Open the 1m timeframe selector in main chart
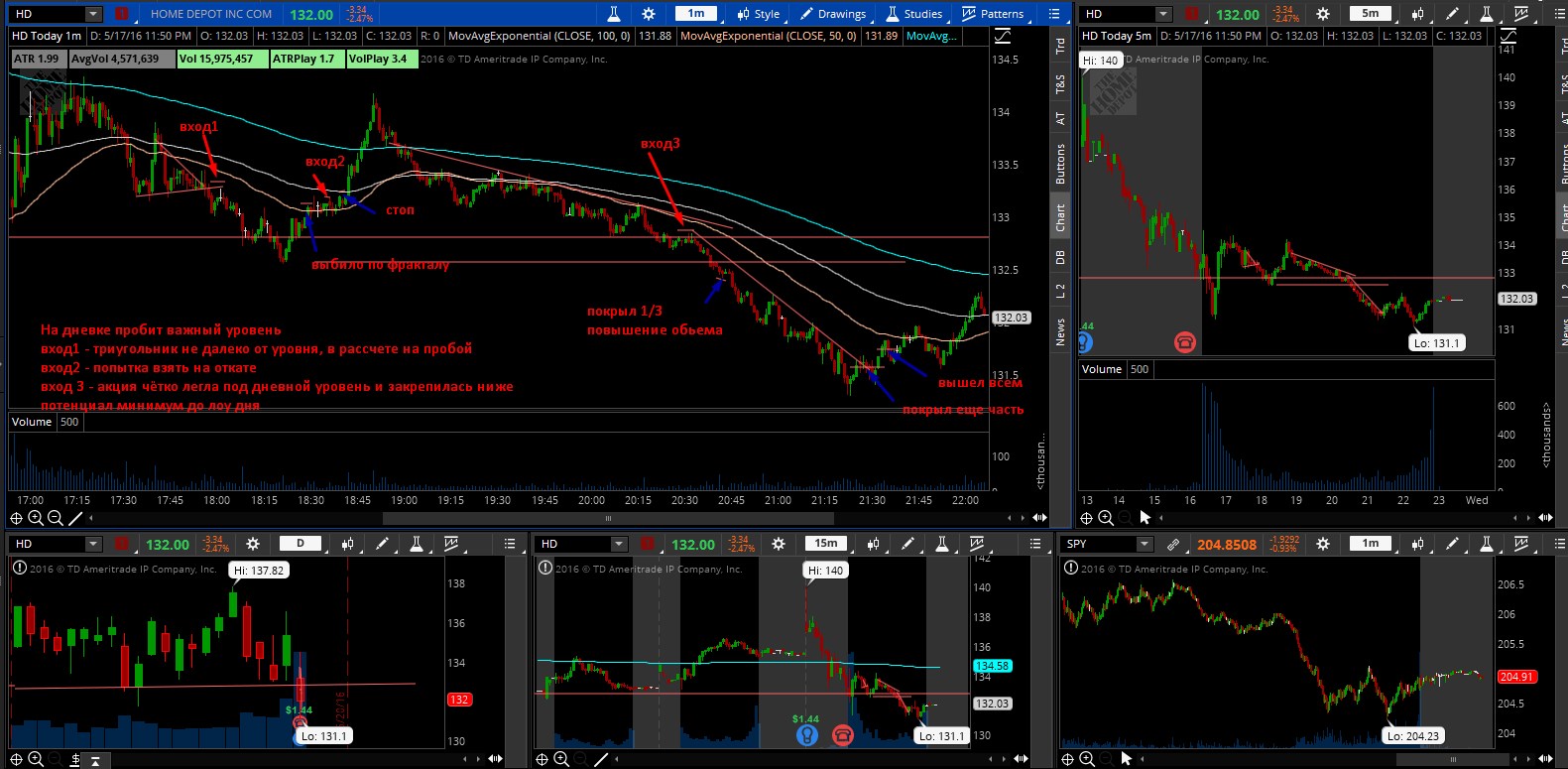 pos(696,14)
